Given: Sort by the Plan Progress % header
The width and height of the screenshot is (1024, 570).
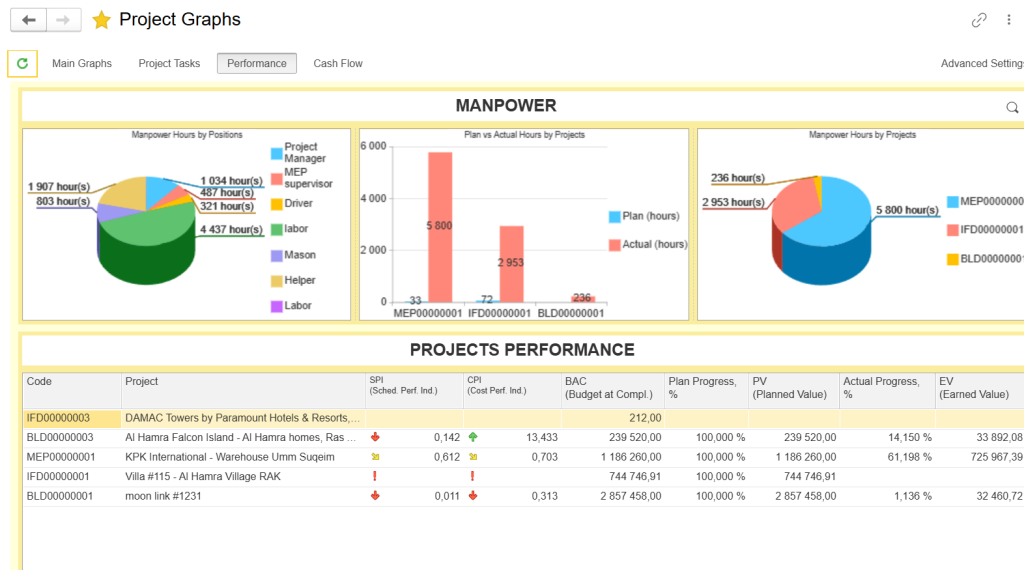Looking at the screenshot, I should (x=706, y=390).
